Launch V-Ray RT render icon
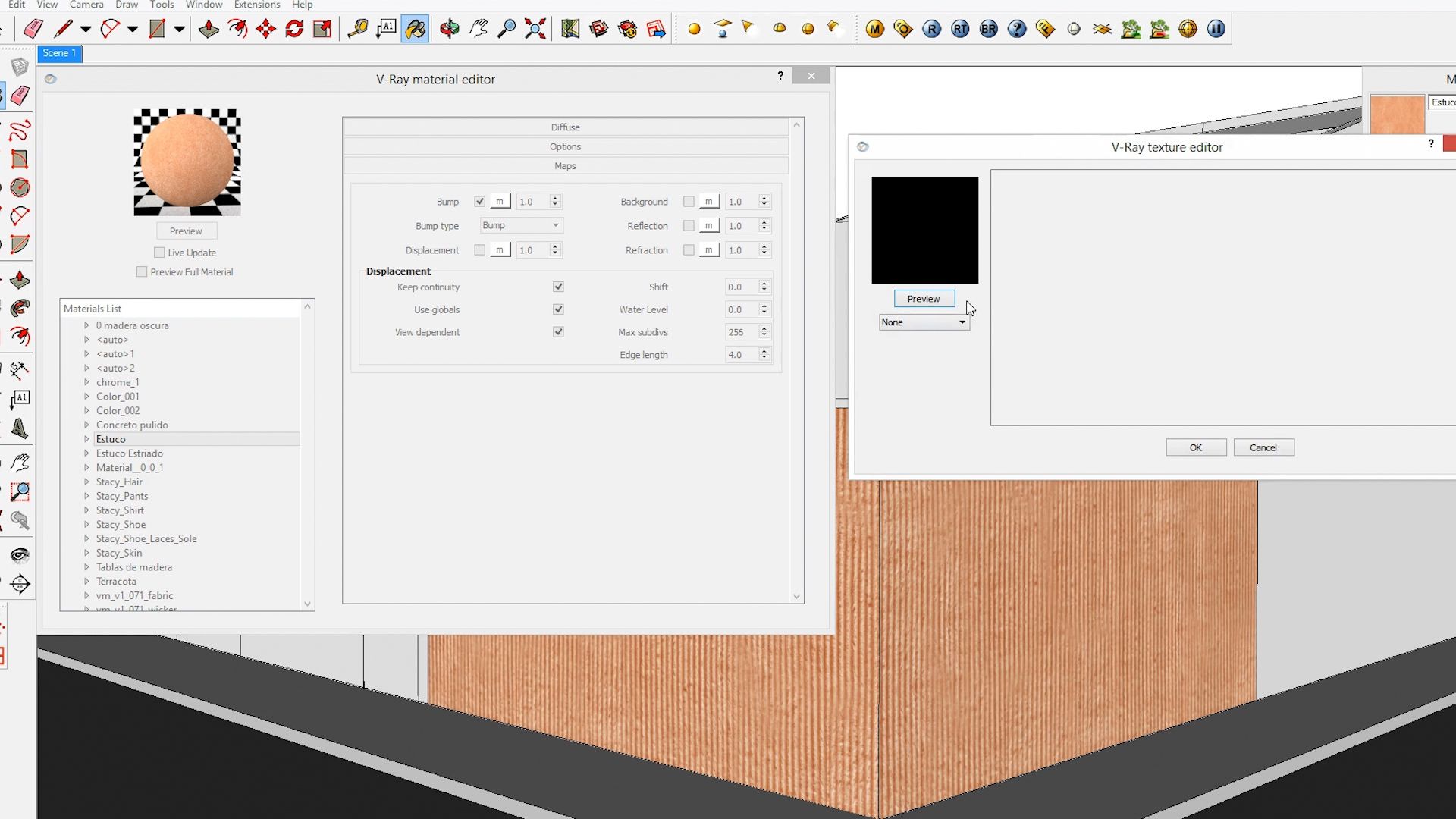The height and width of the screenshot is (819, 1456). click(x=960, y=29)
